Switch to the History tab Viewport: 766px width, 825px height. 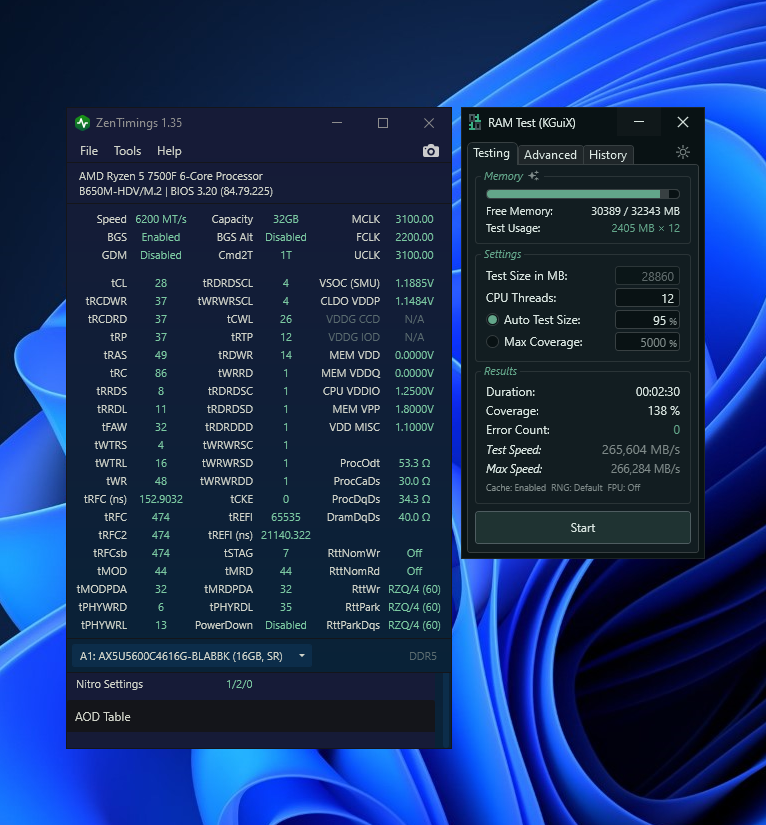(608, 155)
